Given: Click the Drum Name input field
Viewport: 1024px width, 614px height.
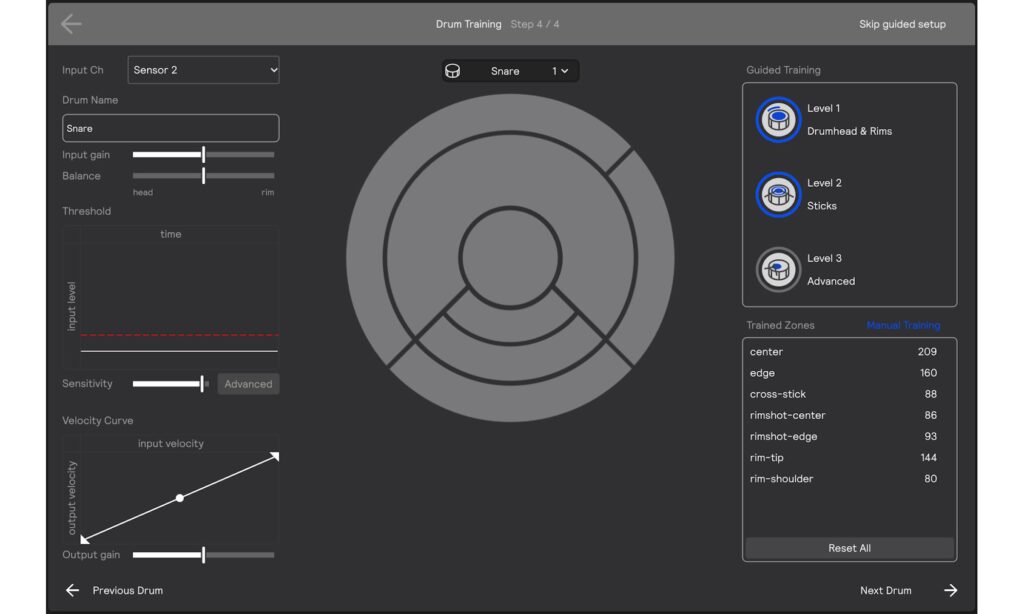Looking at the screenshot, I should (170, 128).
